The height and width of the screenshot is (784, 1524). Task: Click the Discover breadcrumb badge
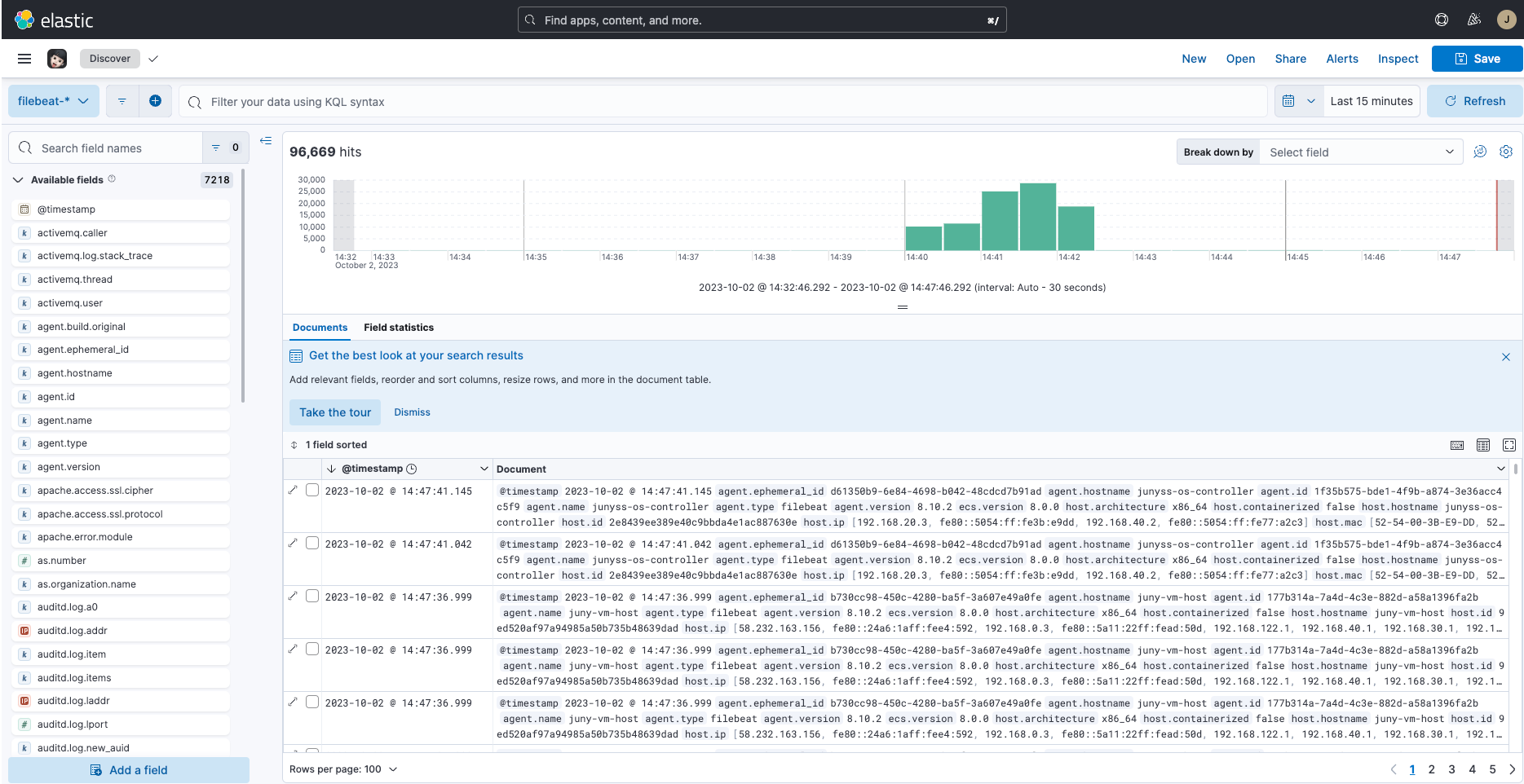pyautogui.click(x=110, y=59)
